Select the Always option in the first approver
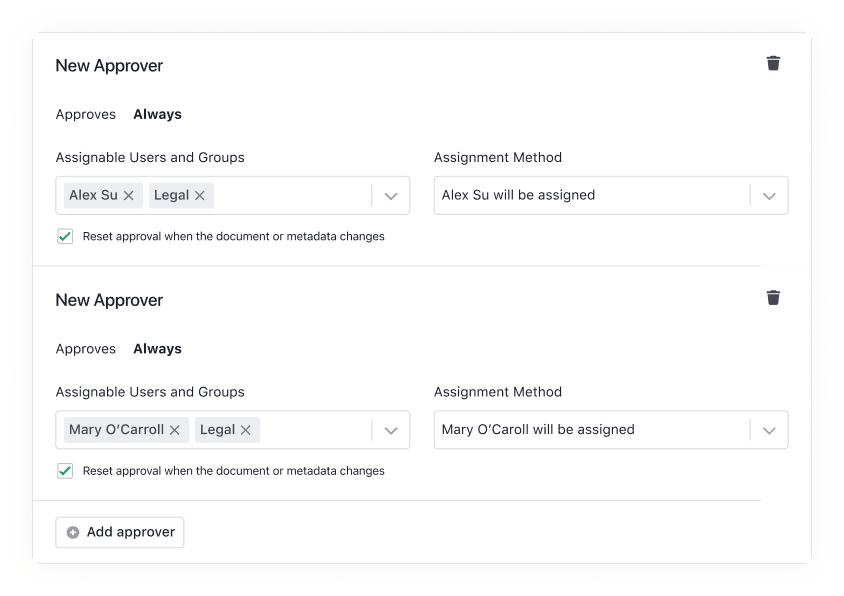The width and height of the screenshot is (844, 596). click(x=157, y=114)
